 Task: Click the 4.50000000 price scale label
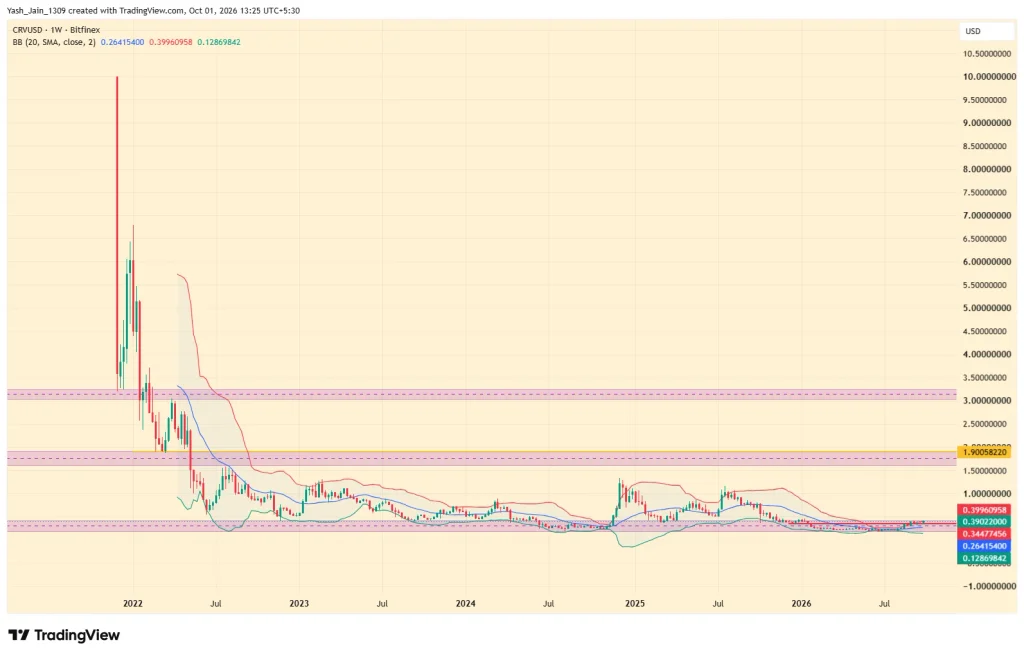[x=987, y=331]
